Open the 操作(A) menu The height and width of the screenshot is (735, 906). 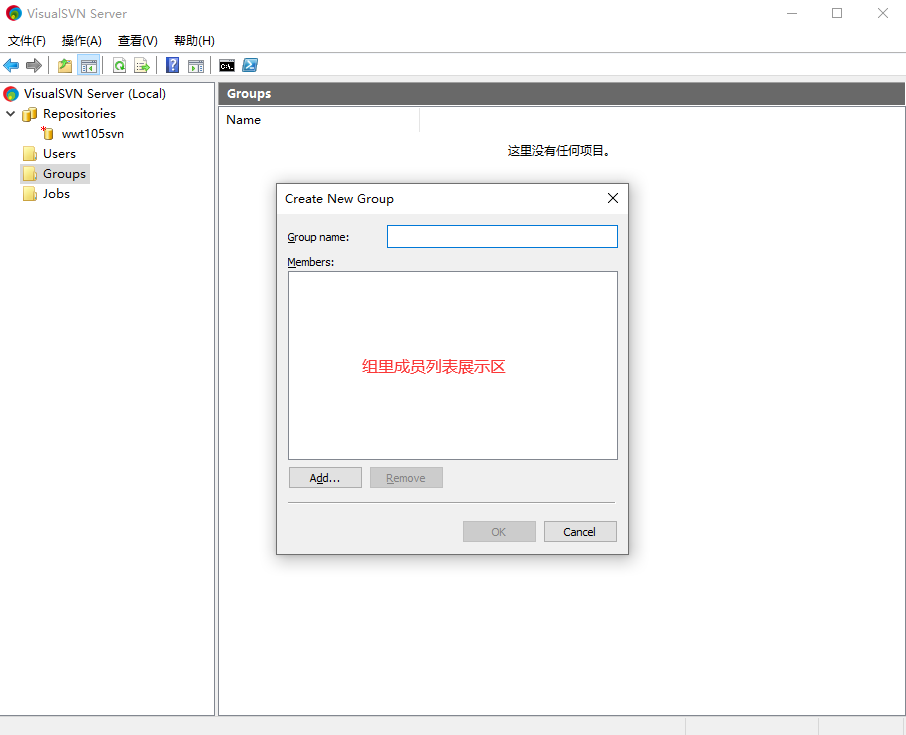[82, 41]
